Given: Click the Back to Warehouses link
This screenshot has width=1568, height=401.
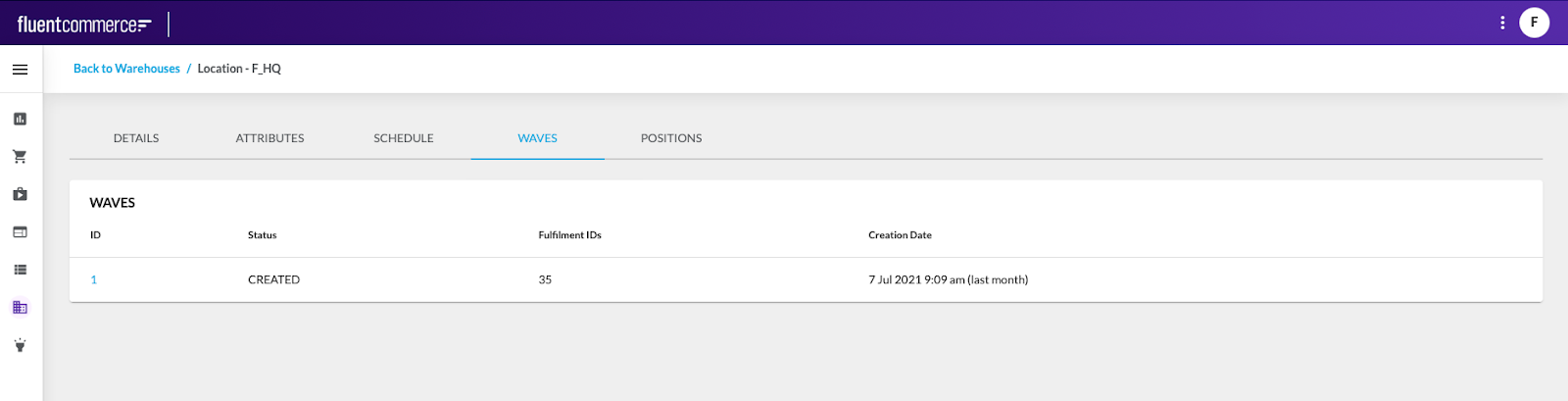Looking at the screenshot, I should click(x=126, y=69).
